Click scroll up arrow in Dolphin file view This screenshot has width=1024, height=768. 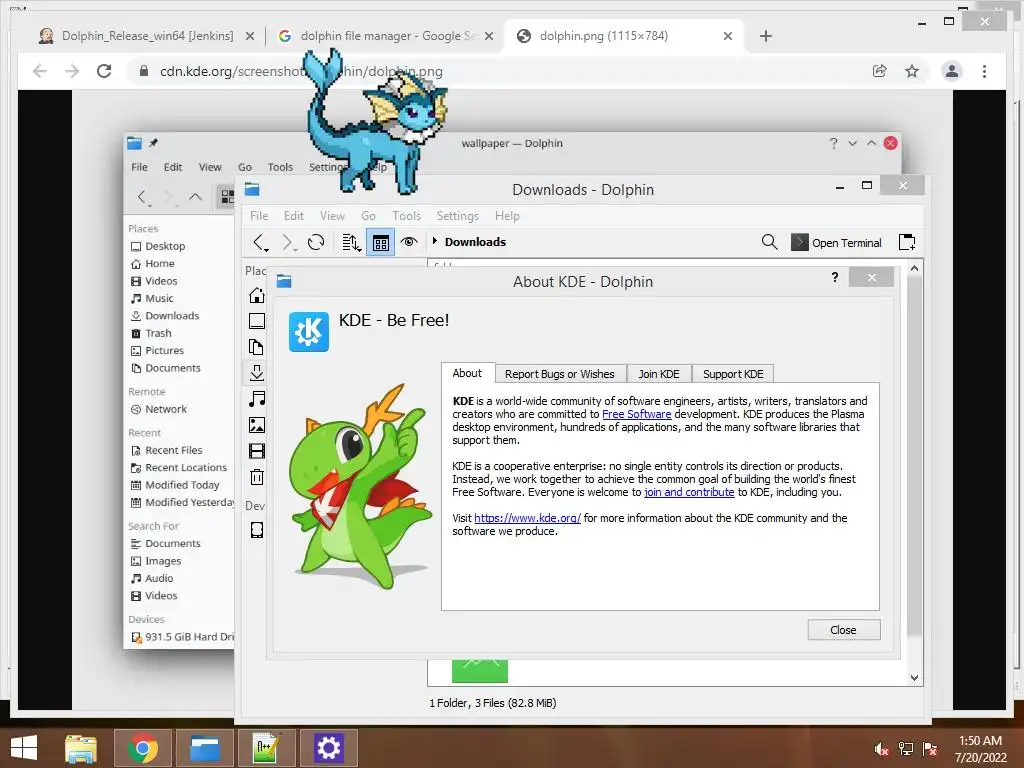click(x=914, y=268)
